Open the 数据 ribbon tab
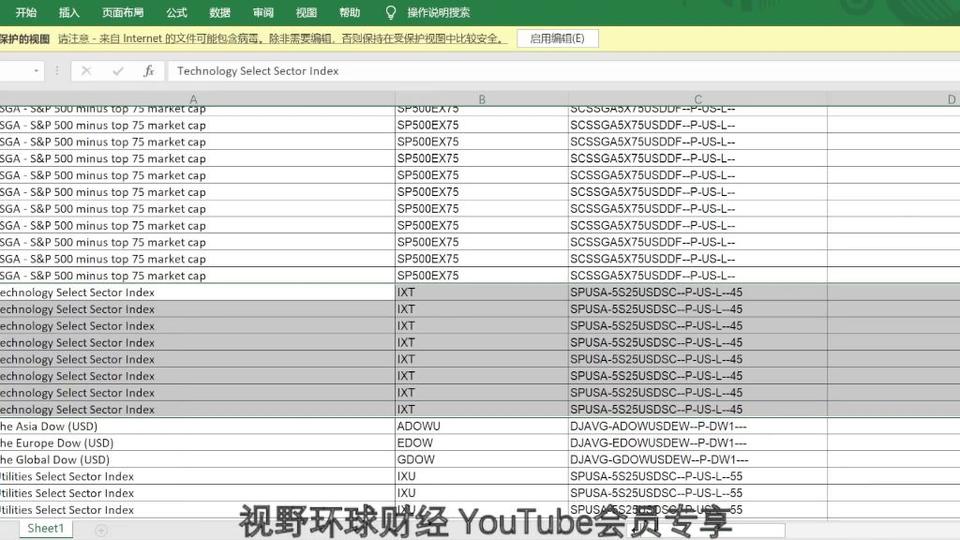 point(220,12)
